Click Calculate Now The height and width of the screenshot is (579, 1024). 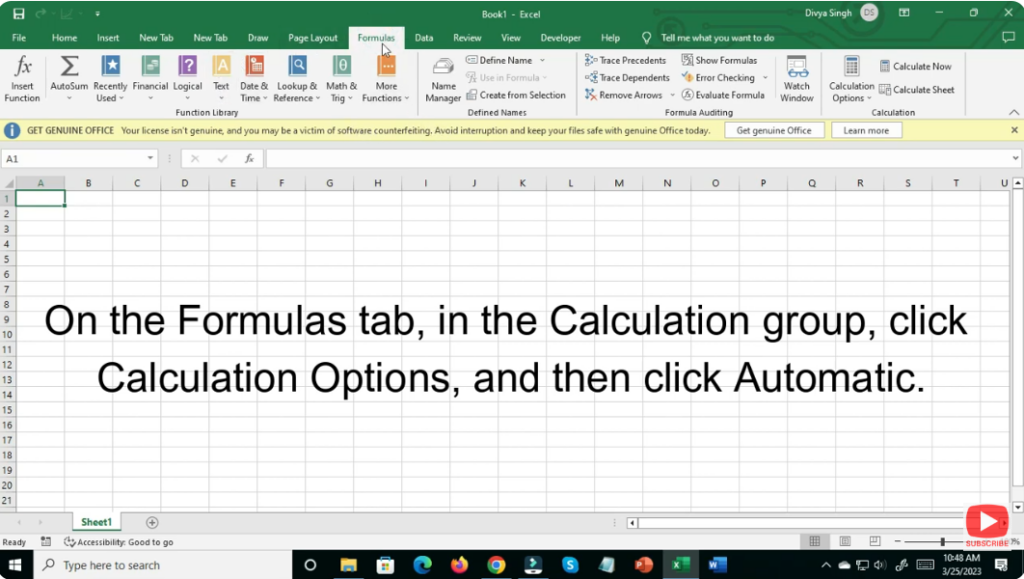pyautogui.click(x=916, y=65)
